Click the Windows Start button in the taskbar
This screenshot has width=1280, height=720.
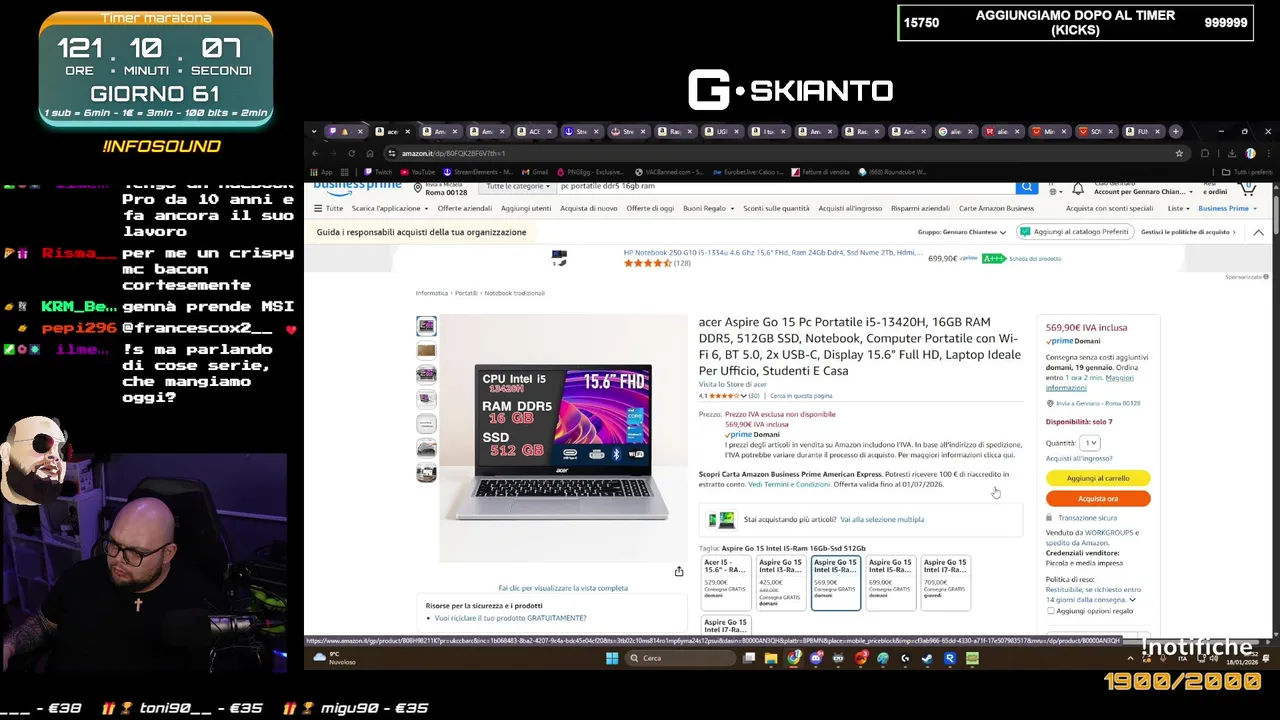[x=612, y=658]
